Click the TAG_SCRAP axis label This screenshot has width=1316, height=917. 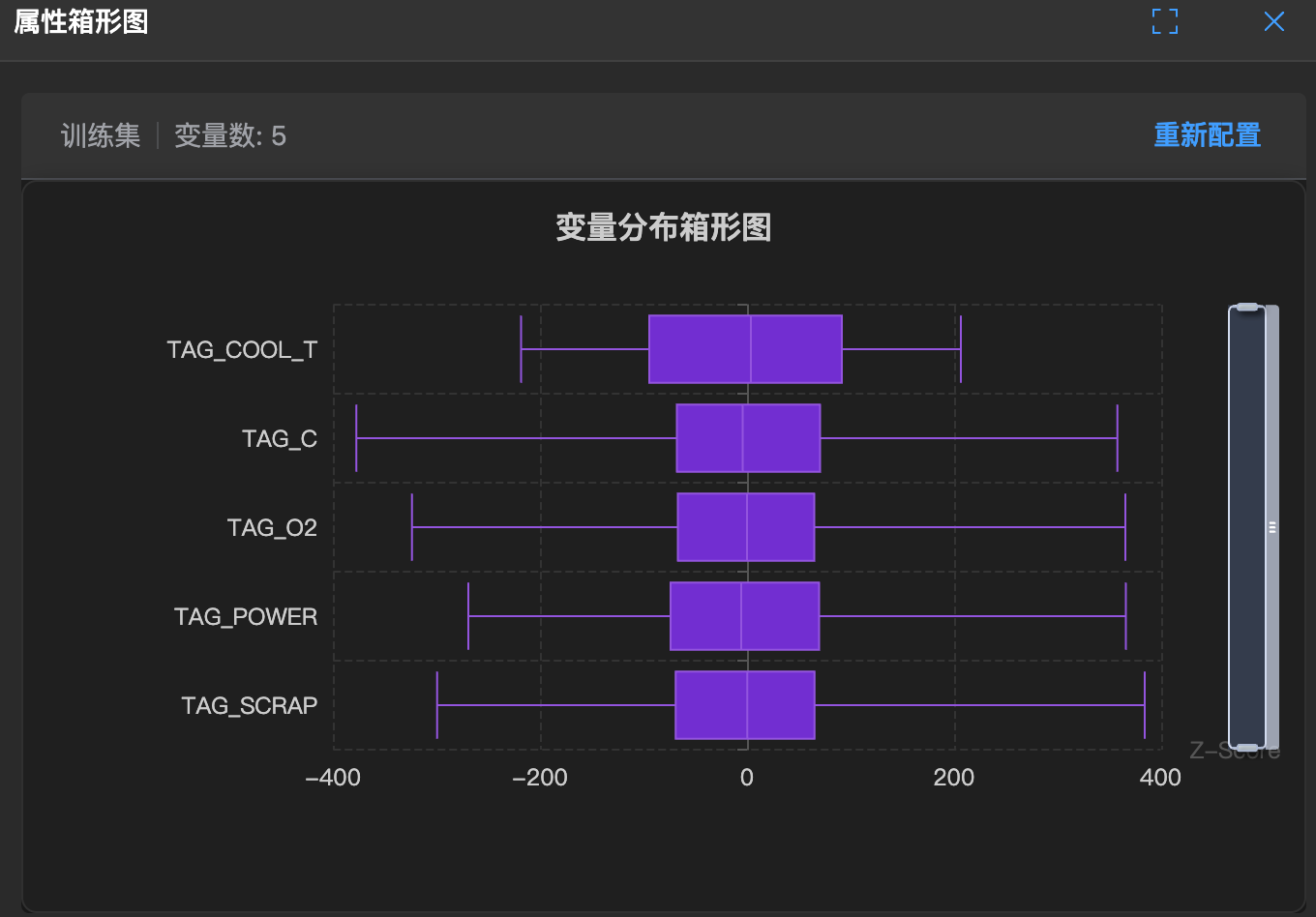coord(250,705)
